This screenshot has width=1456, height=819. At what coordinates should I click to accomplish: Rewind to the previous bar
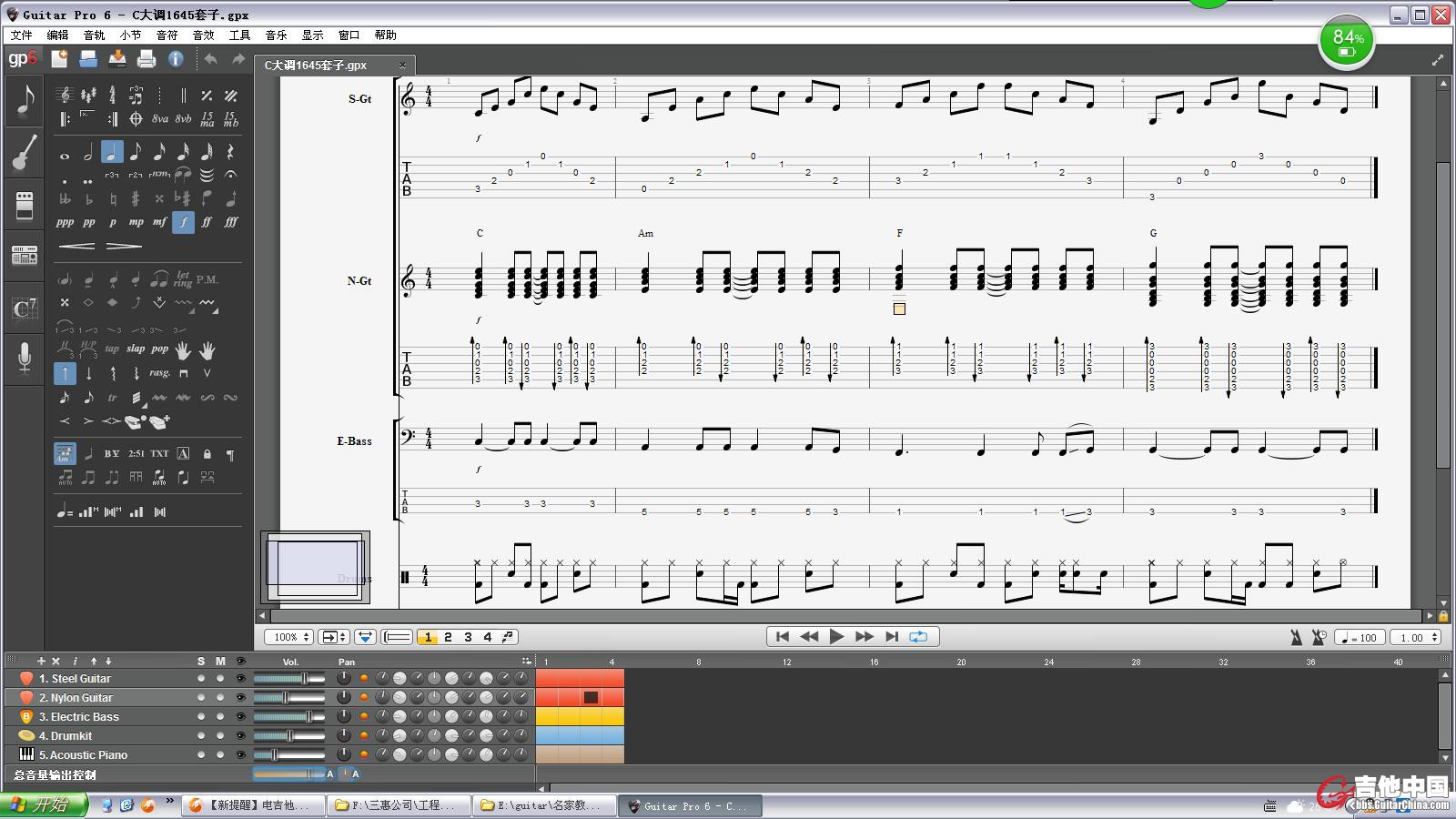(x=809, y=637)
